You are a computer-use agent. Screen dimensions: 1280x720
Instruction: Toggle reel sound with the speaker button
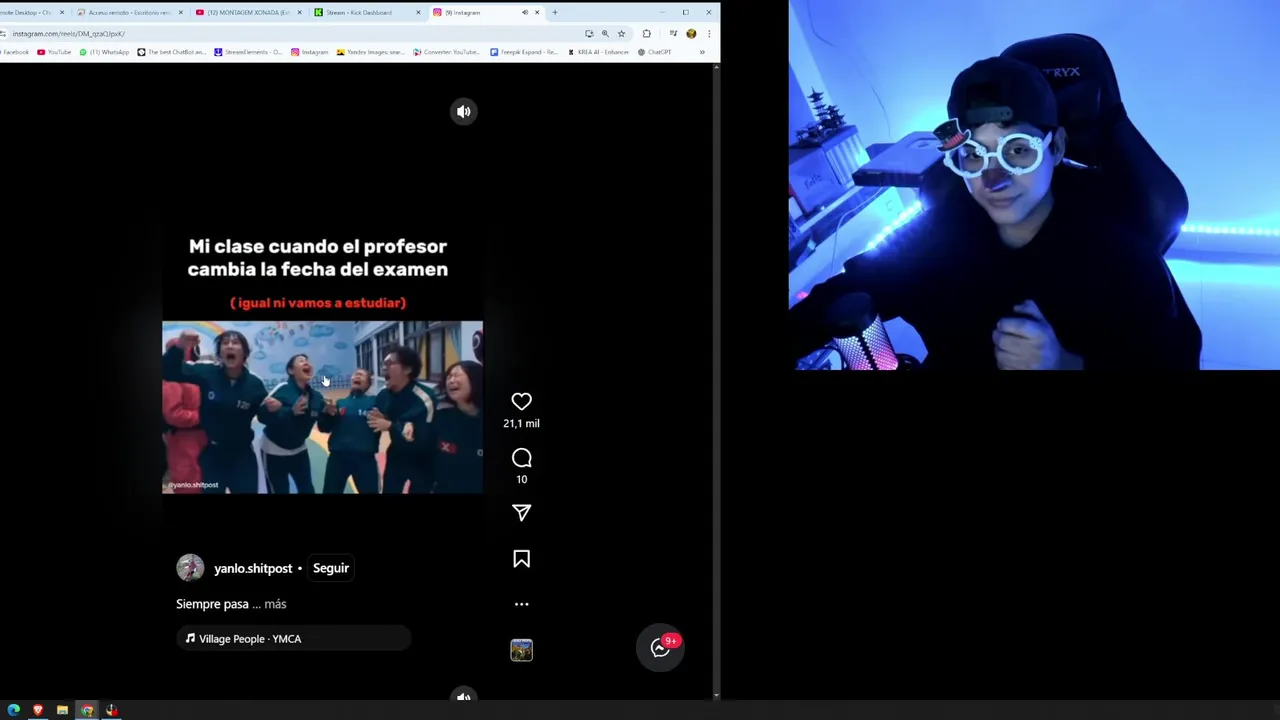point(463,111)
